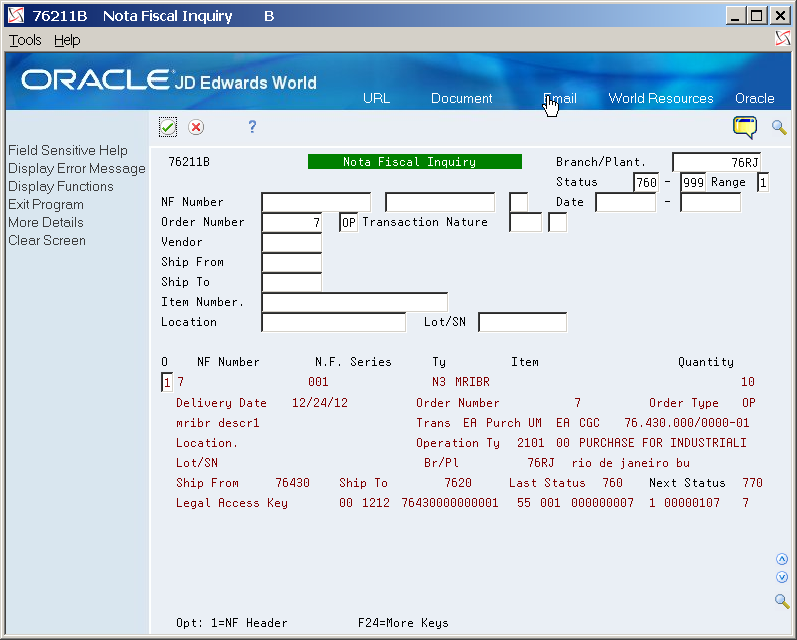797x640 pixels.
Task: Click the magnifier icon in the top toolbar
Action: pos(779,127)
